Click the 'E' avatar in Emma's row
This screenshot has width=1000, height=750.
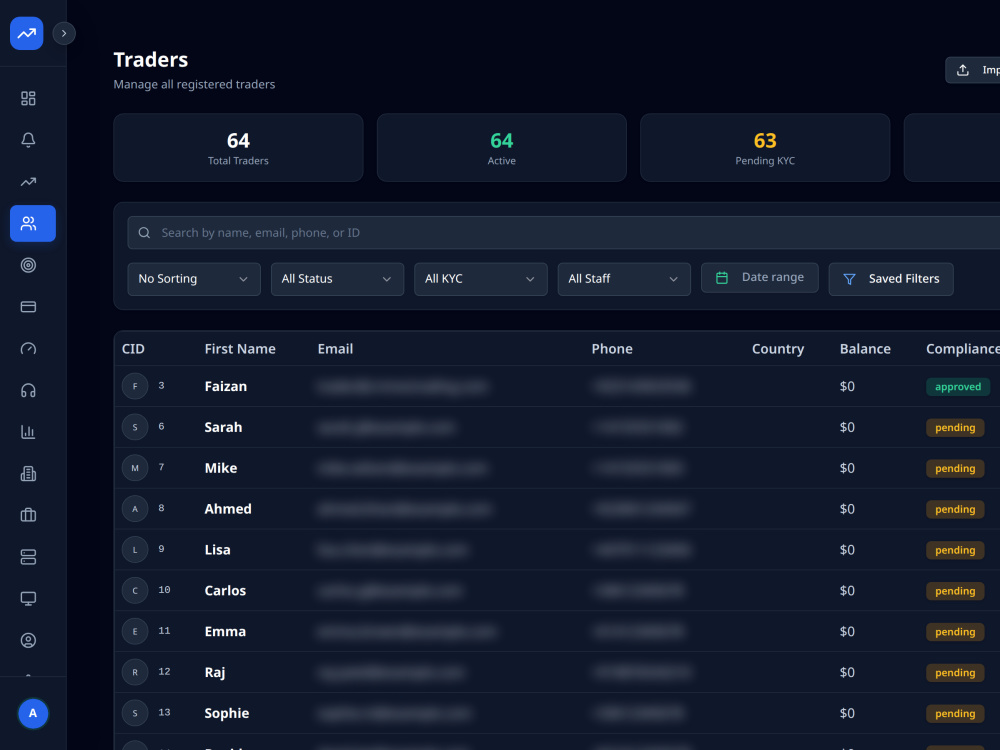click(135, 631)
